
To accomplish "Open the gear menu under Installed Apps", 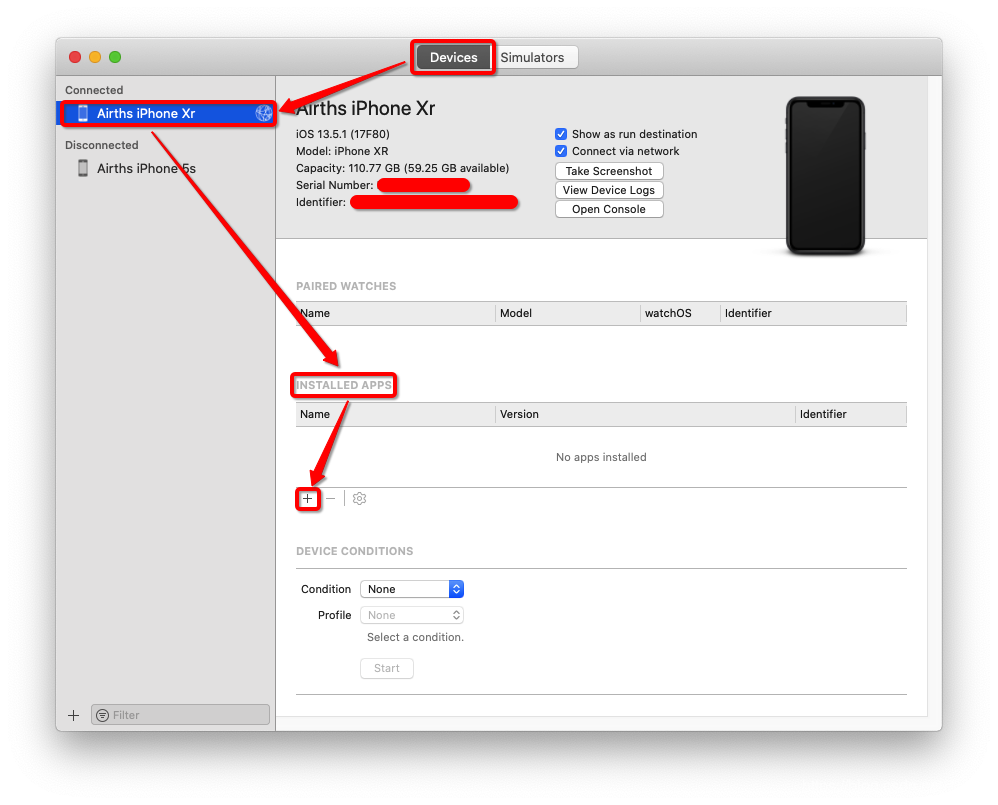I will pyautogui.click(x=360, y=498).
